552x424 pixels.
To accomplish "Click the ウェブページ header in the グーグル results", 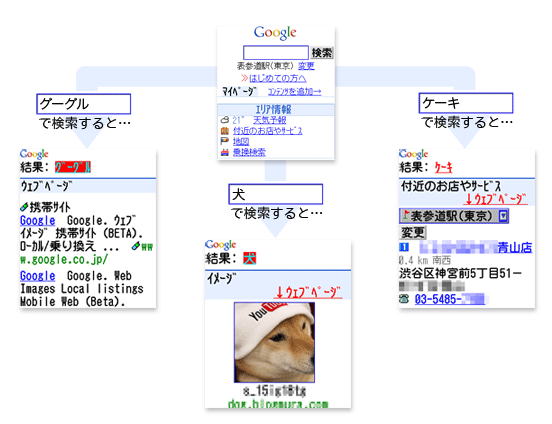I will pyautogui.click(x=46, y=186).
